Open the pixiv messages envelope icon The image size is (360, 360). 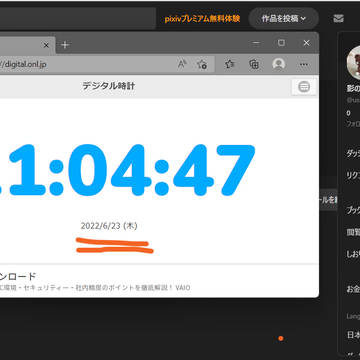[339, 19]
